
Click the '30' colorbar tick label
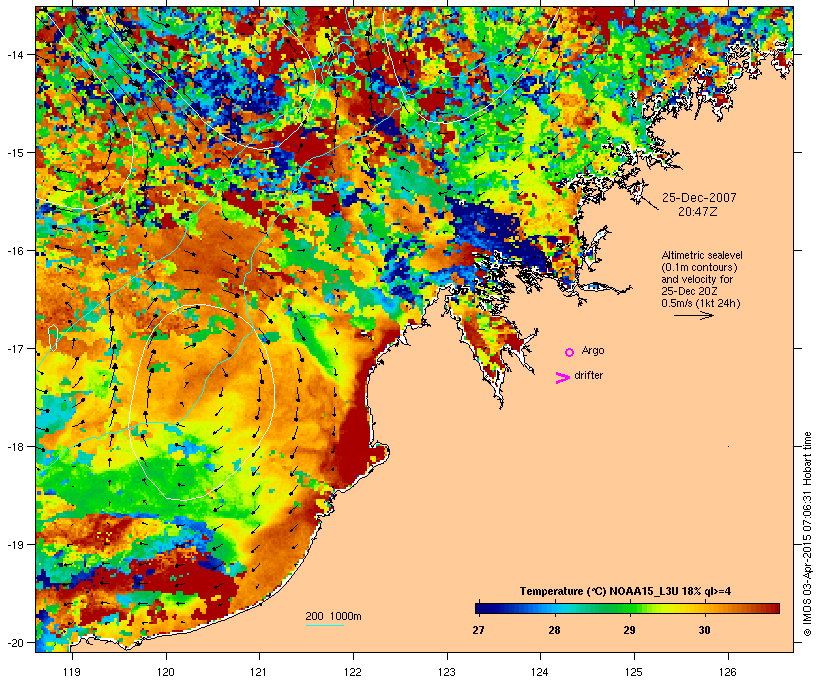pos(704,630)
